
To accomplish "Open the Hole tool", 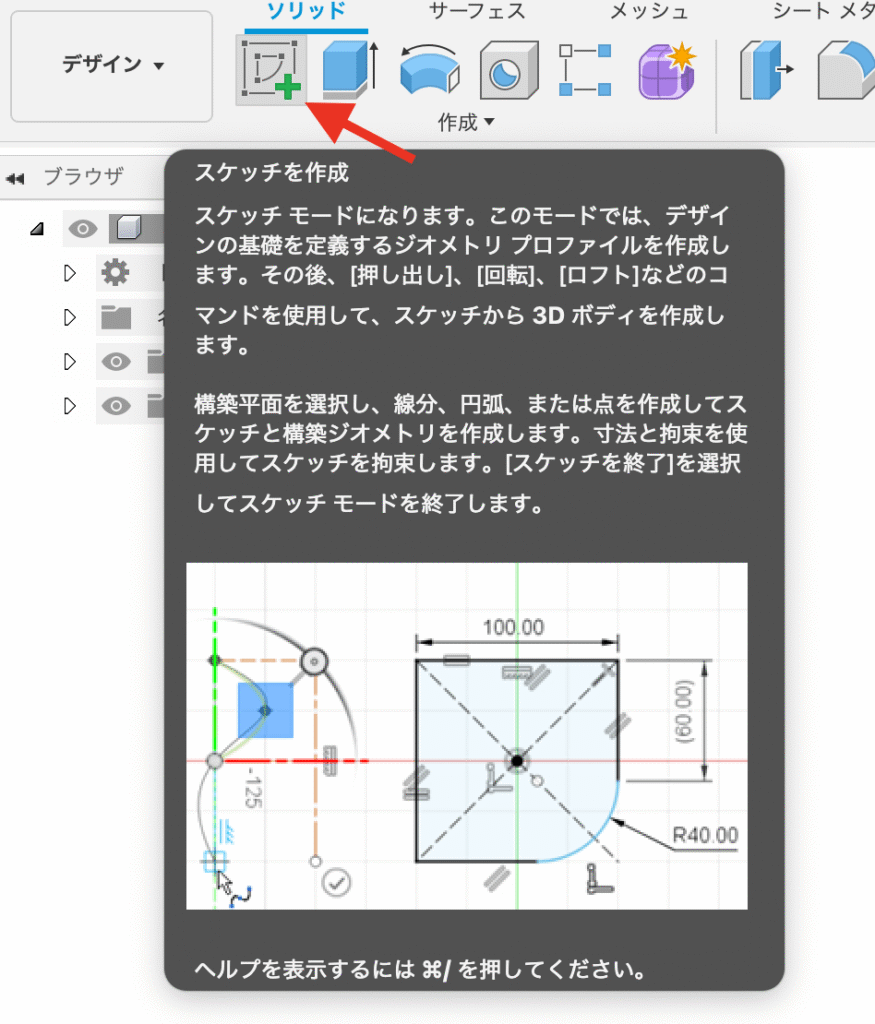I will (508, 72).
